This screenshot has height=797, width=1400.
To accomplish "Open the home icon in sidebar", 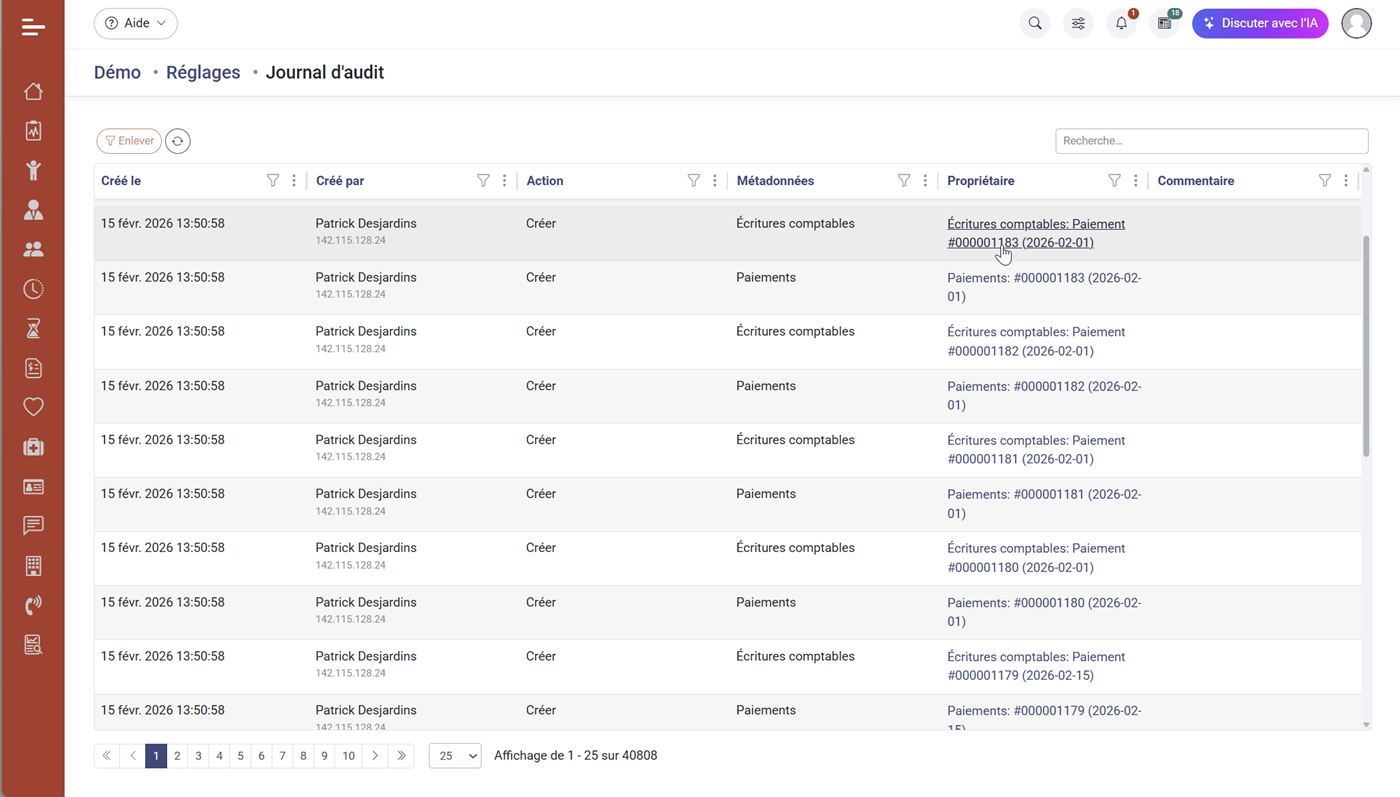I will 33,92.
